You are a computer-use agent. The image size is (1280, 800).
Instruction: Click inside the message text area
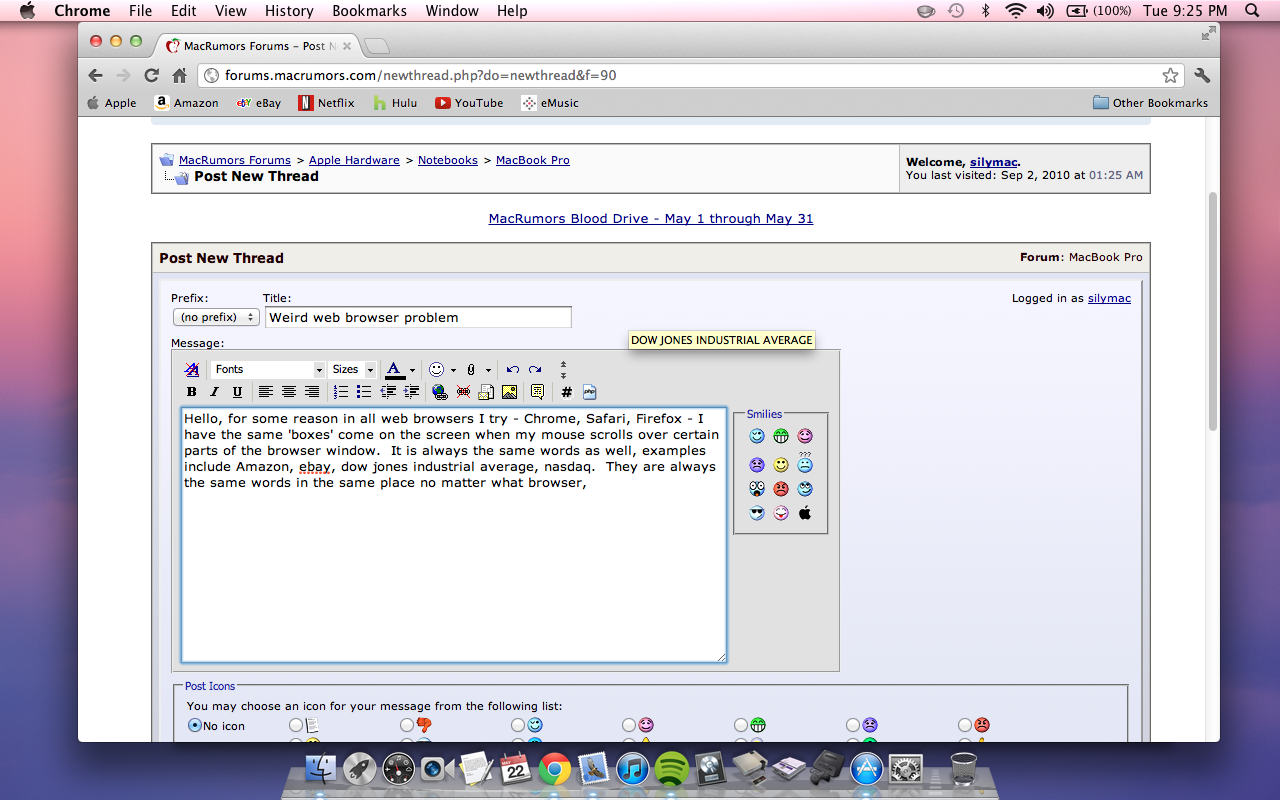pyautogui.click(x=454, y=535)
